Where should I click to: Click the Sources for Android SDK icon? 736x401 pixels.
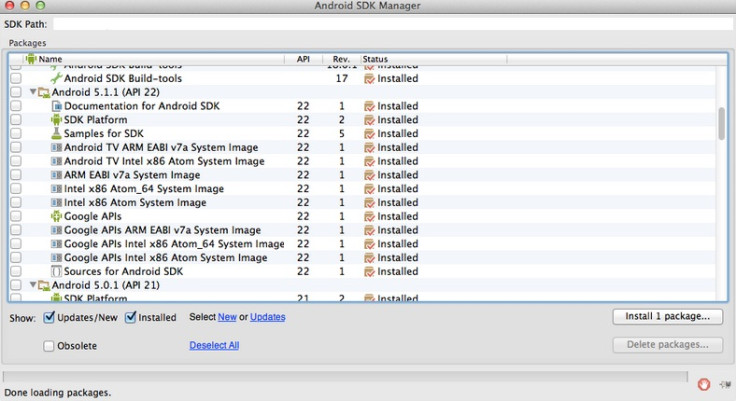pyautogui.click(x=56, y=271)
